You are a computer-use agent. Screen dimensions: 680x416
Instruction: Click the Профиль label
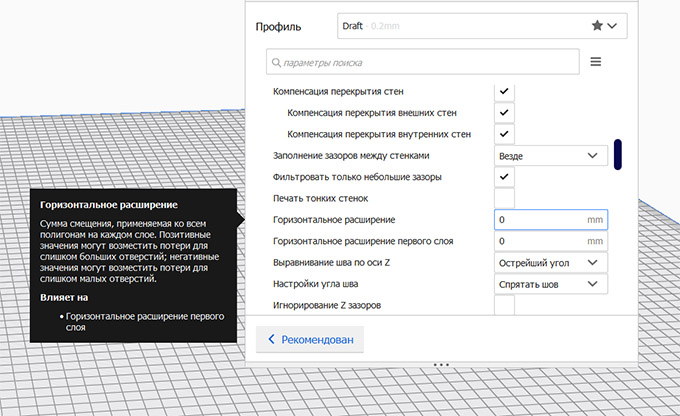point(278,27)
